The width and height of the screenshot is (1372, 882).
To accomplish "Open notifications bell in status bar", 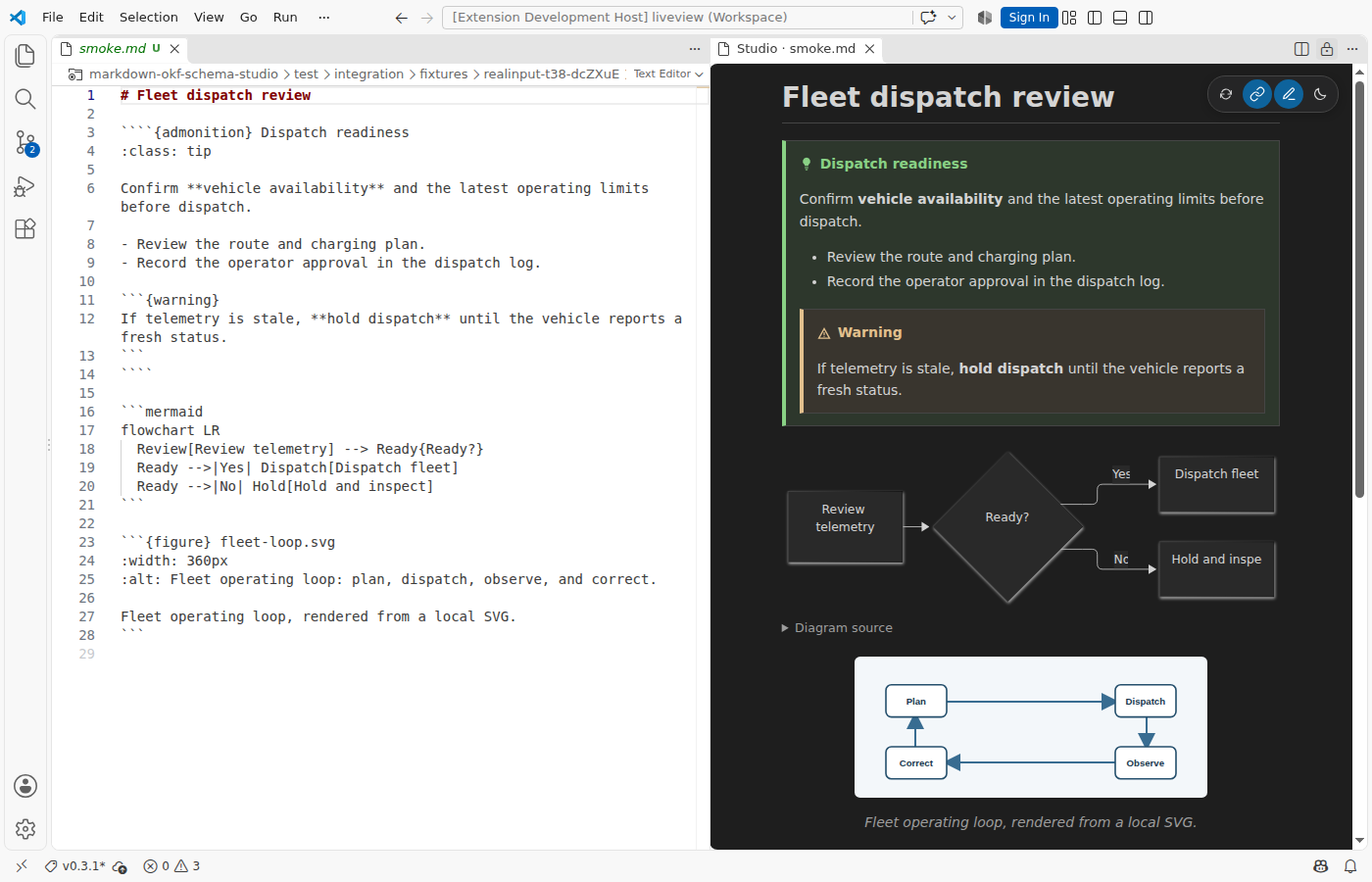I will [x=1350, y=866].
